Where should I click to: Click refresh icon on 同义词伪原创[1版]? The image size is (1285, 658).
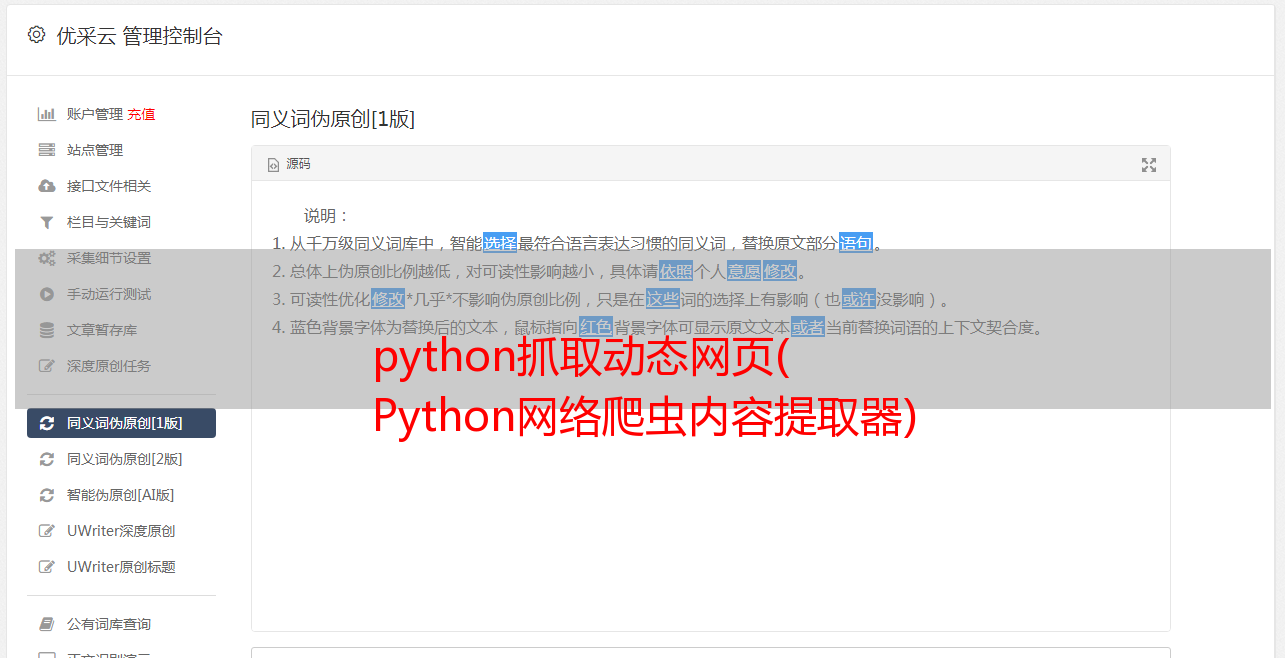pos(46,423)
